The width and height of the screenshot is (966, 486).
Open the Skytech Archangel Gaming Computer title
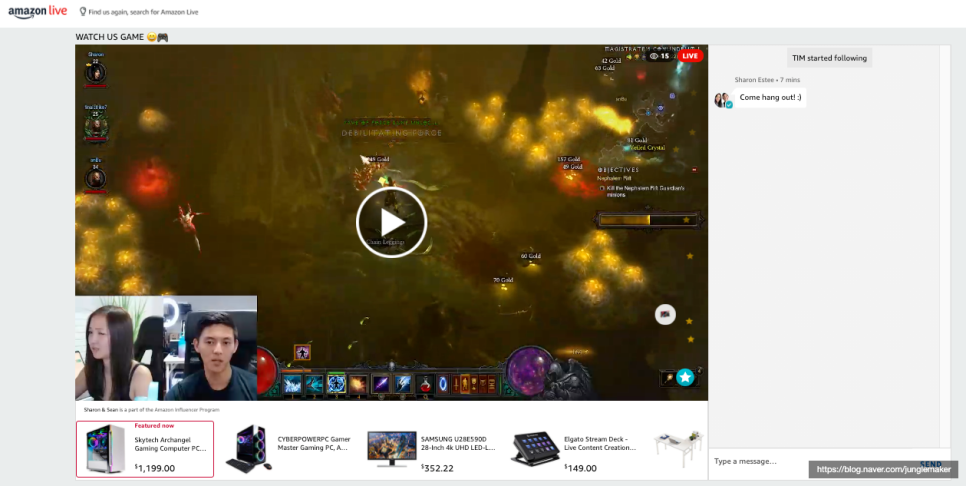tap(170, 444)
